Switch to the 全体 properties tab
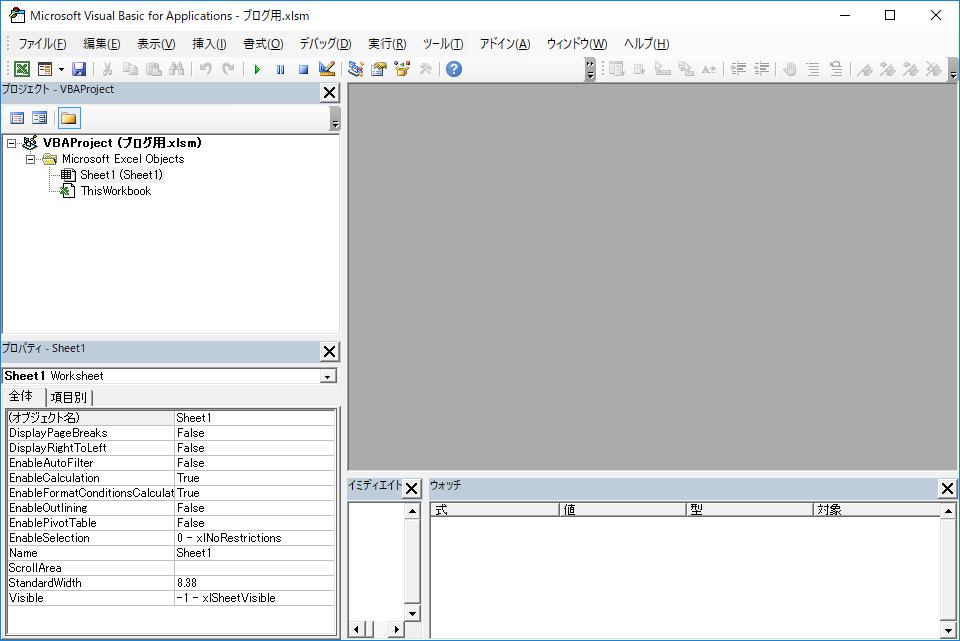Screen dimensions: 960x641 click(21, 397)
